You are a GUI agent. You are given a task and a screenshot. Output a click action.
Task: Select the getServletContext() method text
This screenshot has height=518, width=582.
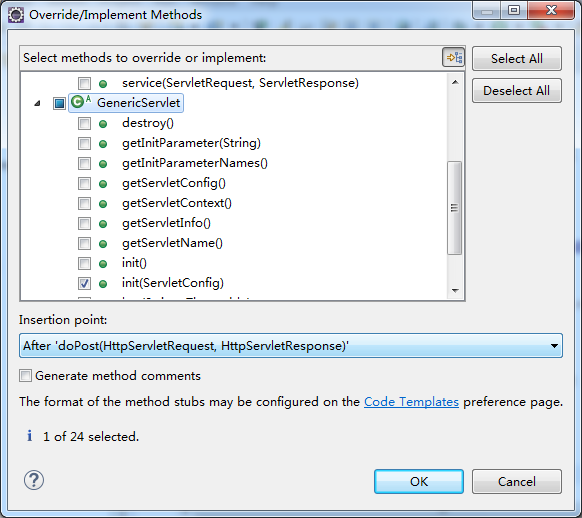click(177, 203)
